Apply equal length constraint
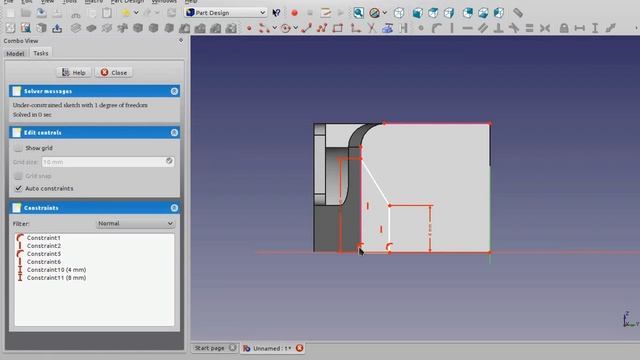 [x=529, y=28]
